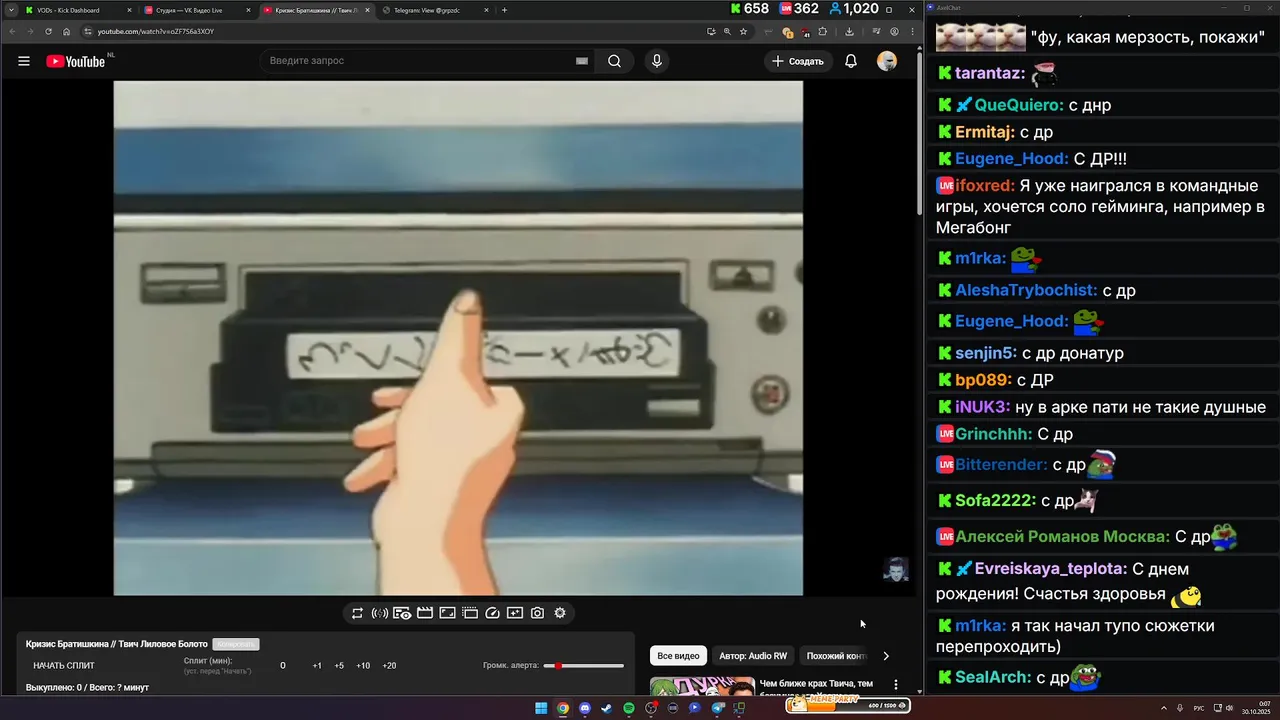Open three-dot menu of the suggested video
The height and width of the screenshot is (720, 1280).
[x=896, y=685]
